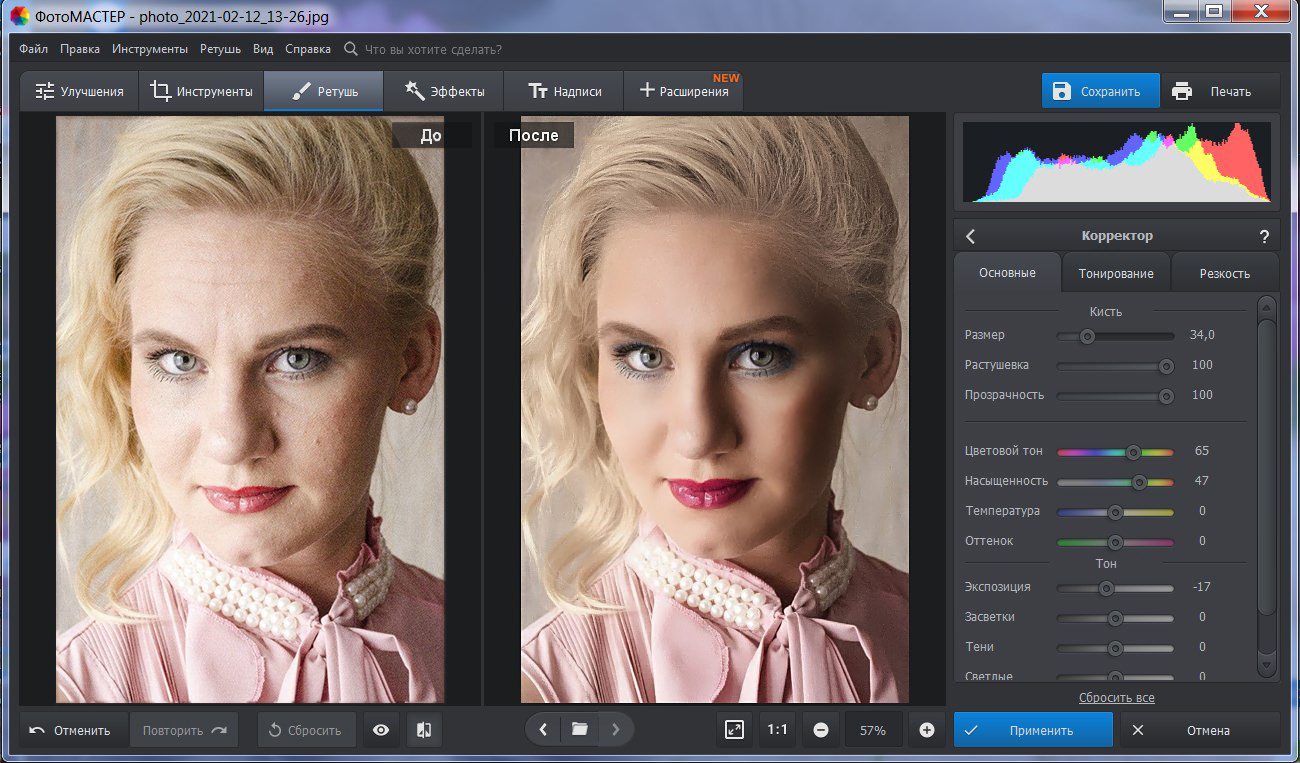The image size is (1300, 763).
Task: Click the back arrow in Корректор panel
Action: [970, 237]
